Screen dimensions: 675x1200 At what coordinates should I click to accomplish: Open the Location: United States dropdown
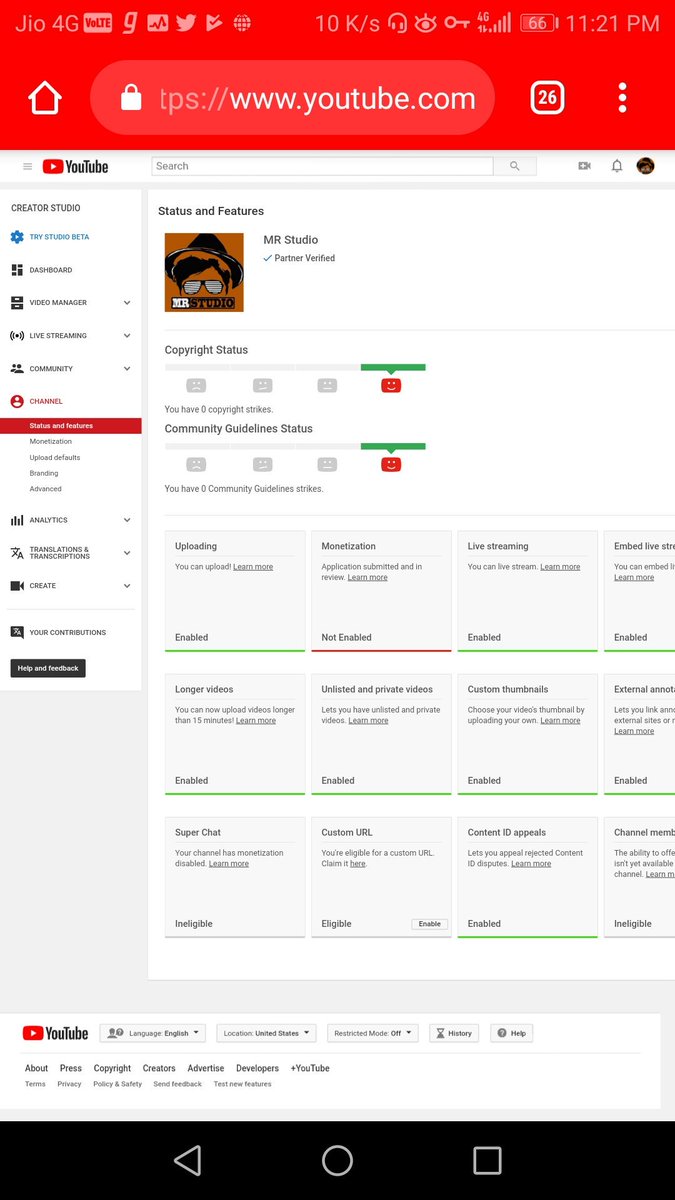pos(266,1033)
